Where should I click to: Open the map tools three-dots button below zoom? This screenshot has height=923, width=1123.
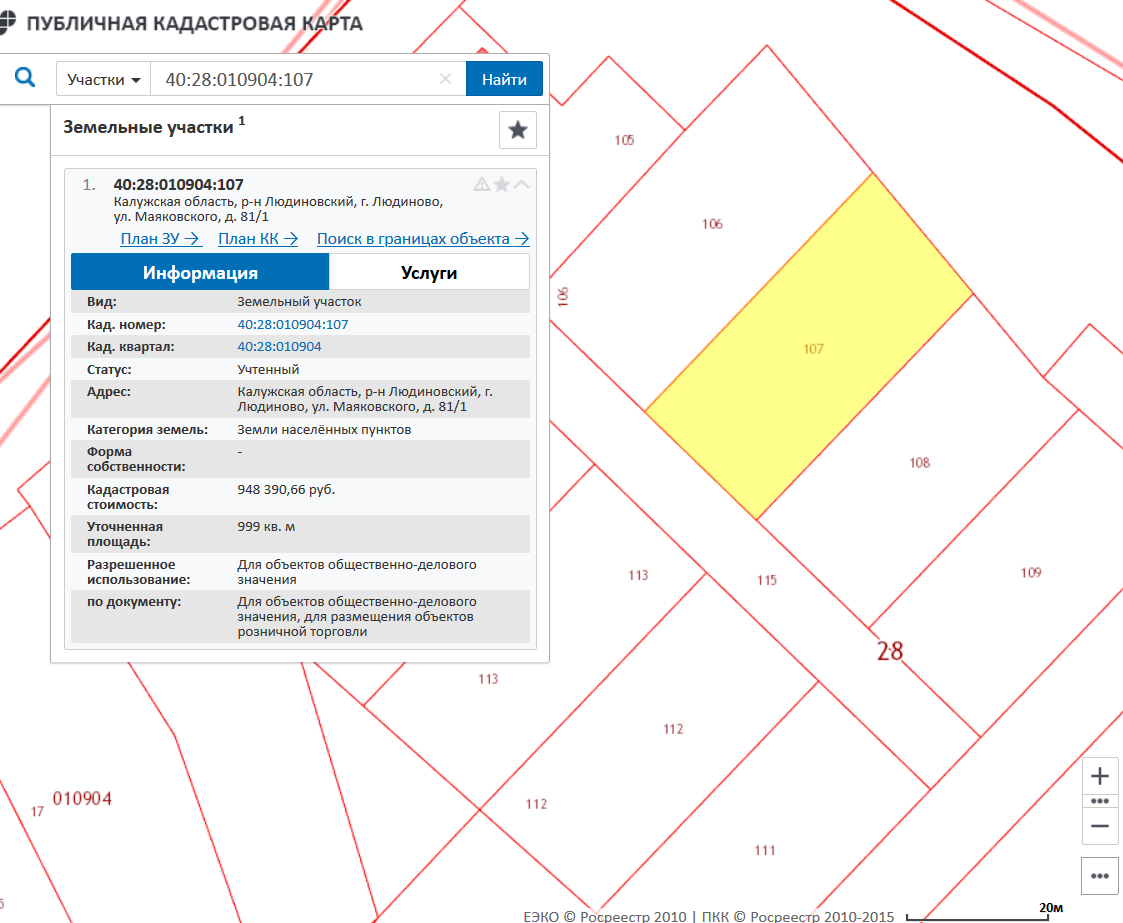[x=1100, y=875]
